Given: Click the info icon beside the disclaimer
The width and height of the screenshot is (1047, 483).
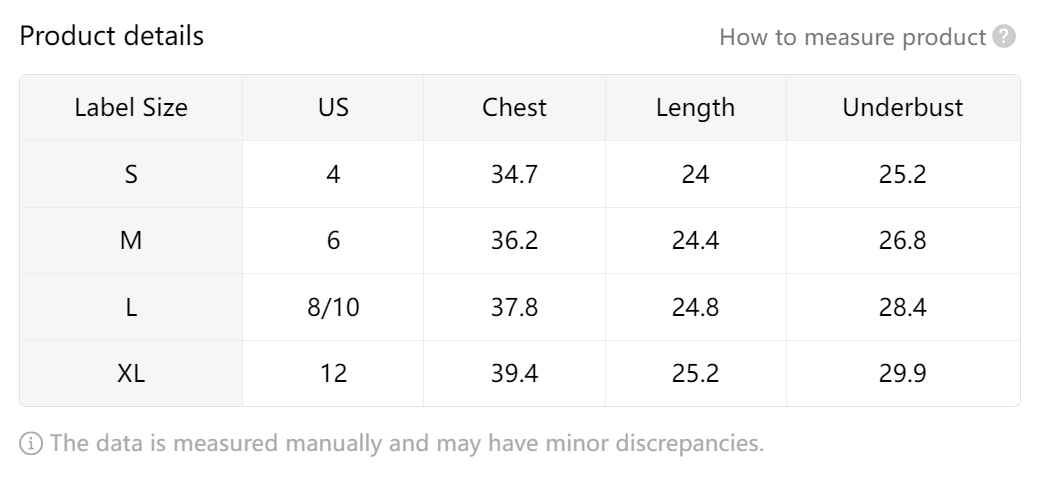Looking at the screenshot, I should coord(31,443).
